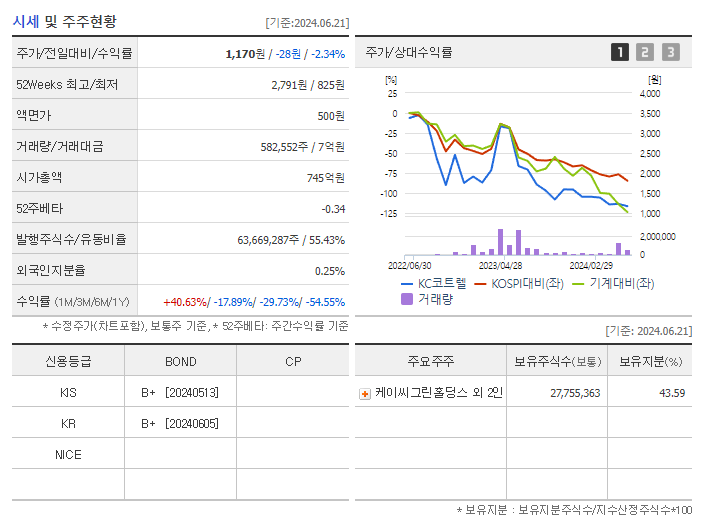702x525 pixels.
Task: Click the 시세 및 주주현황 heading
Action: click(x=65, y=21)
